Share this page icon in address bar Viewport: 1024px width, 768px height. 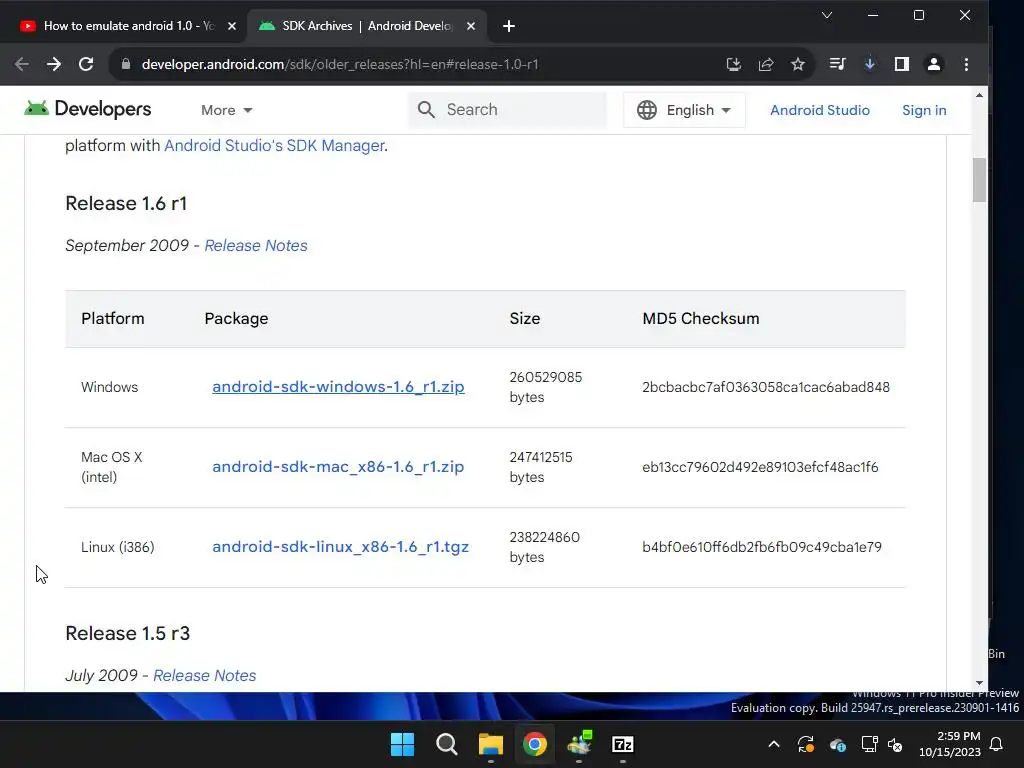click(x=765, y=64)
